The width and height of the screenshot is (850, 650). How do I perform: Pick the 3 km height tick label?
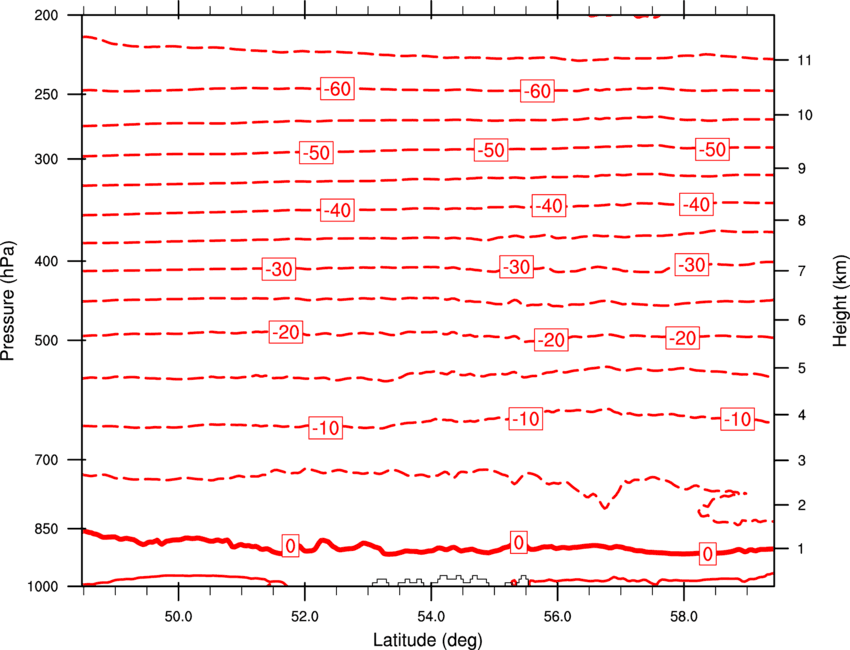coord(802,460)
